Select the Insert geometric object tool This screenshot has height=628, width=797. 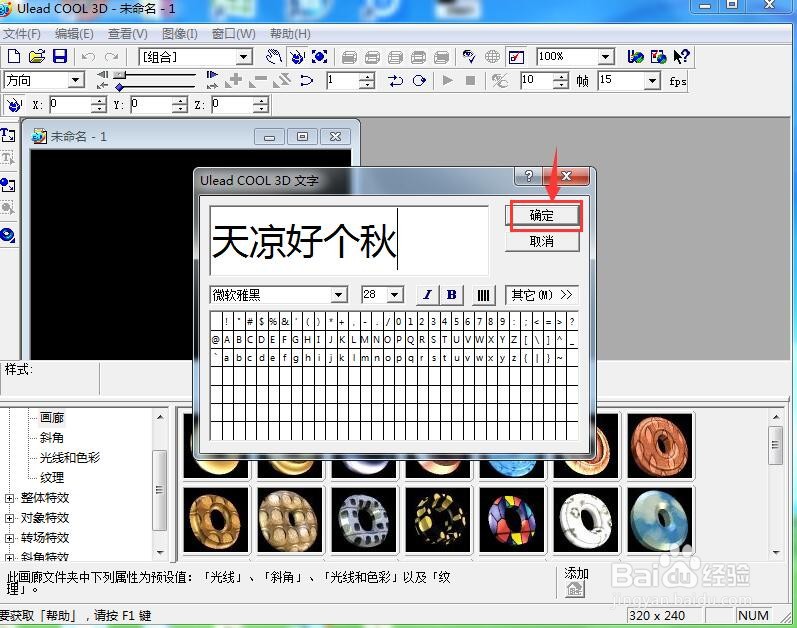coord(8,235)
